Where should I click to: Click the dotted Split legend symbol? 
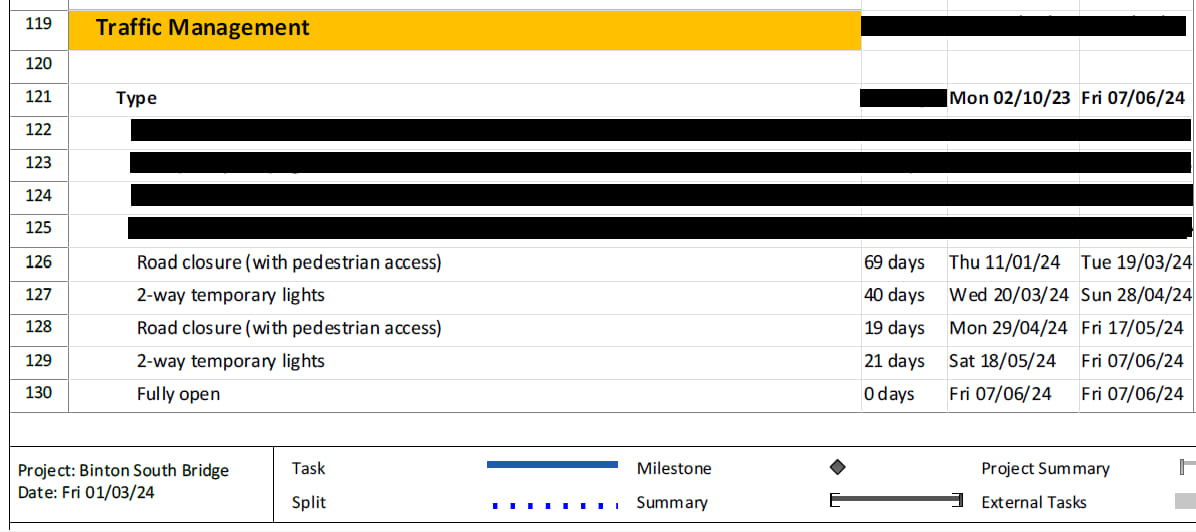point(555,505)
